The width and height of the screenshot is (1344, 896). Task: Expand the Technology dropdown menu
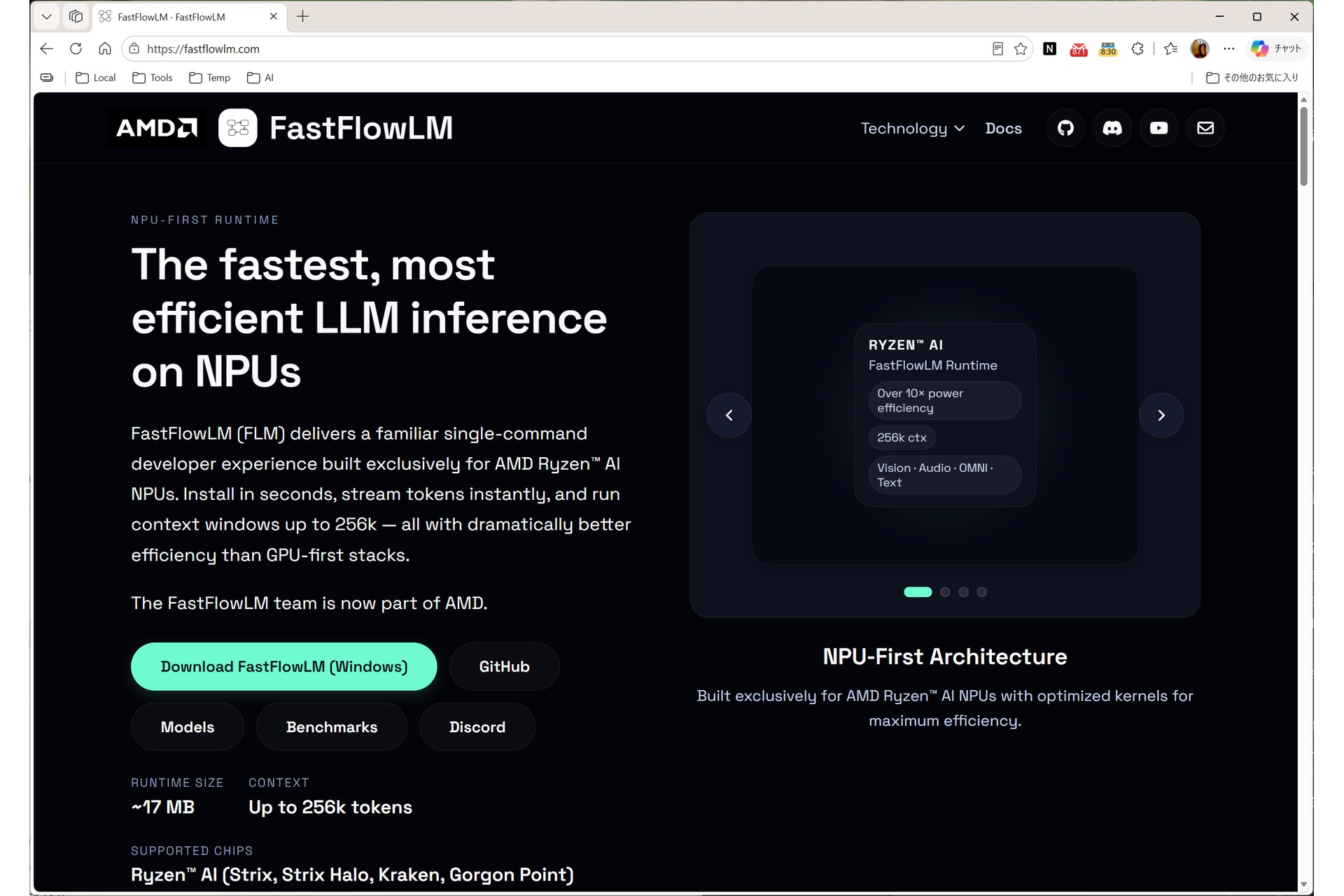click(x=912, y=128)
